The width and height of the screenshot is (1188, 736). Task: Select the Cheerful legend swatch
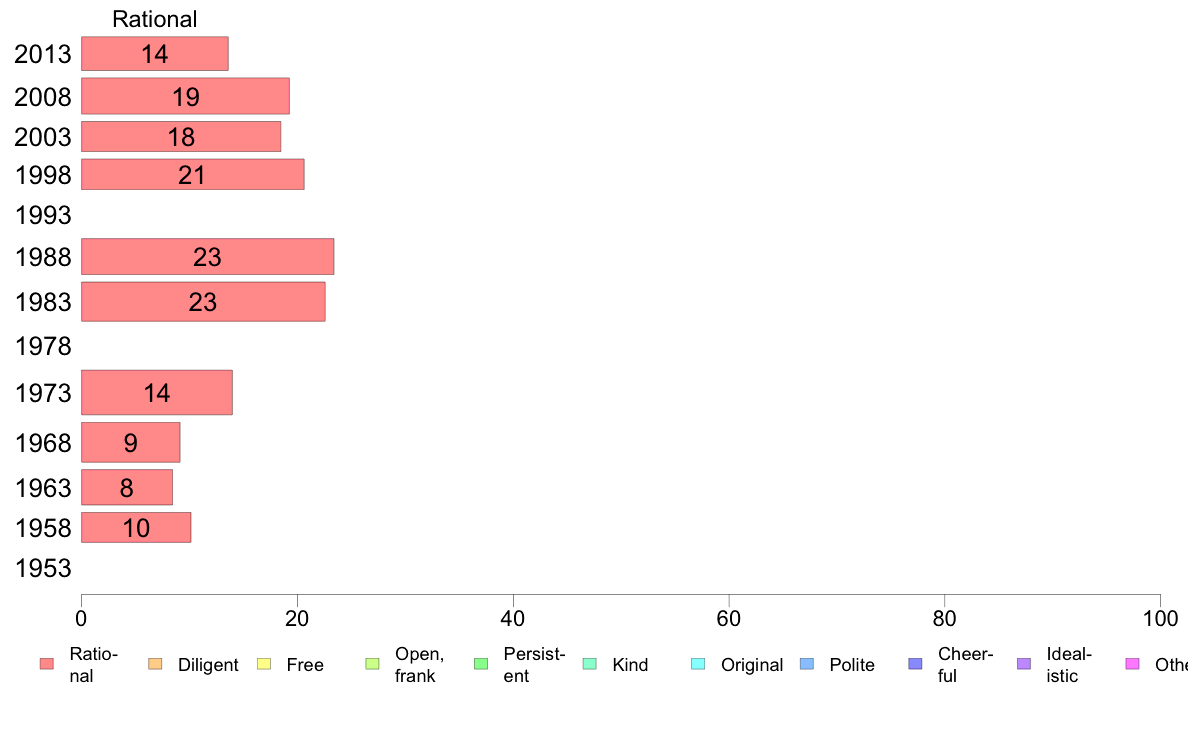coord(915,664)
